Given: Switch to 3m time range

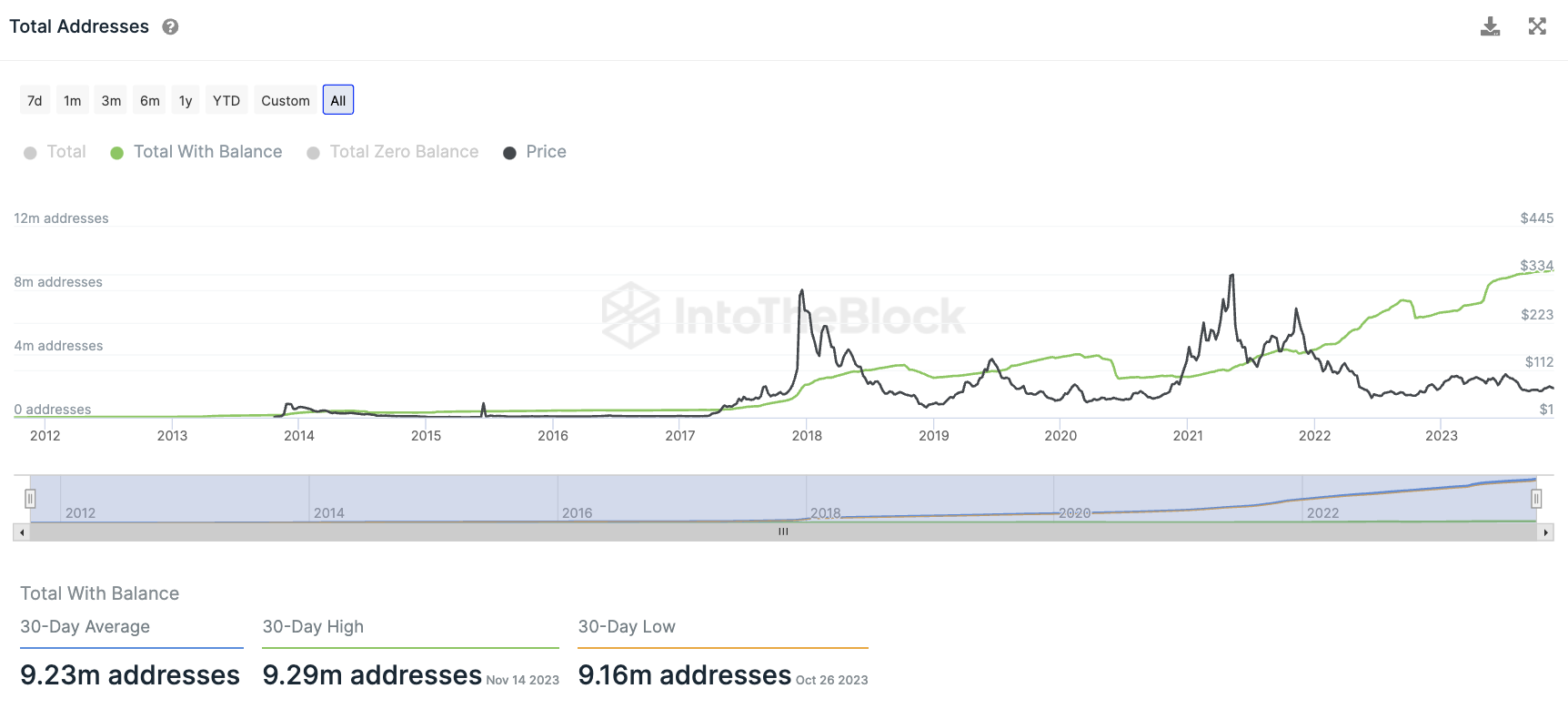Looking at the screenshot, I should pos(111,100).
